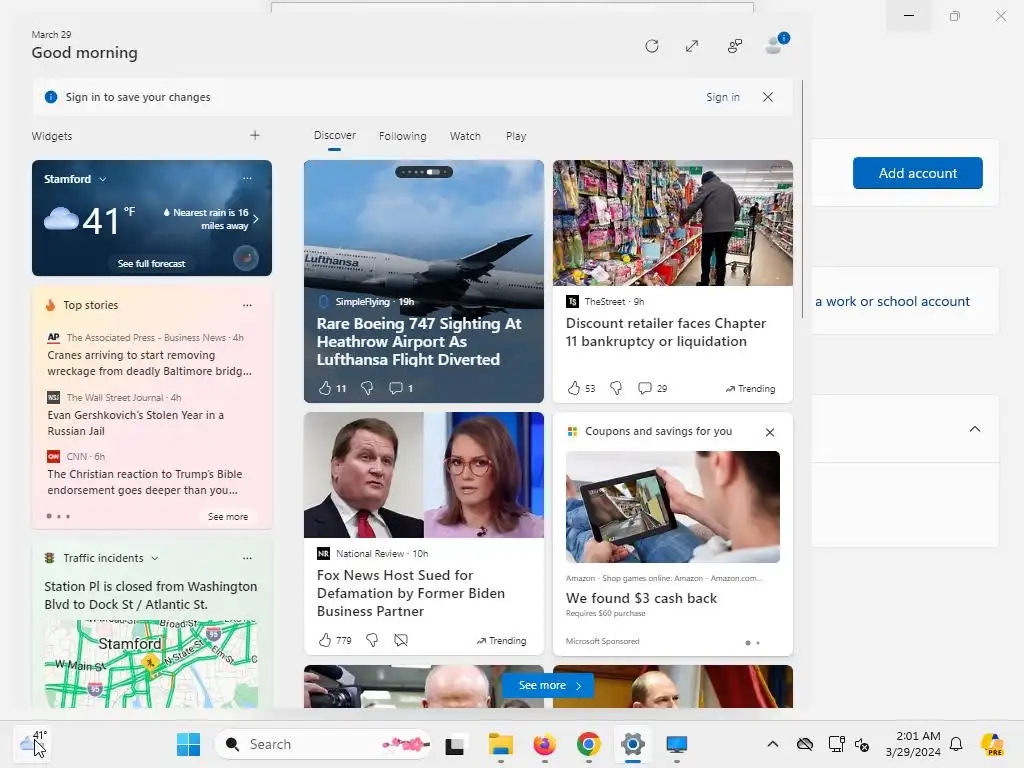Open the profile account icon
Screen dimensions: 1024x768
tap(775, 46)
